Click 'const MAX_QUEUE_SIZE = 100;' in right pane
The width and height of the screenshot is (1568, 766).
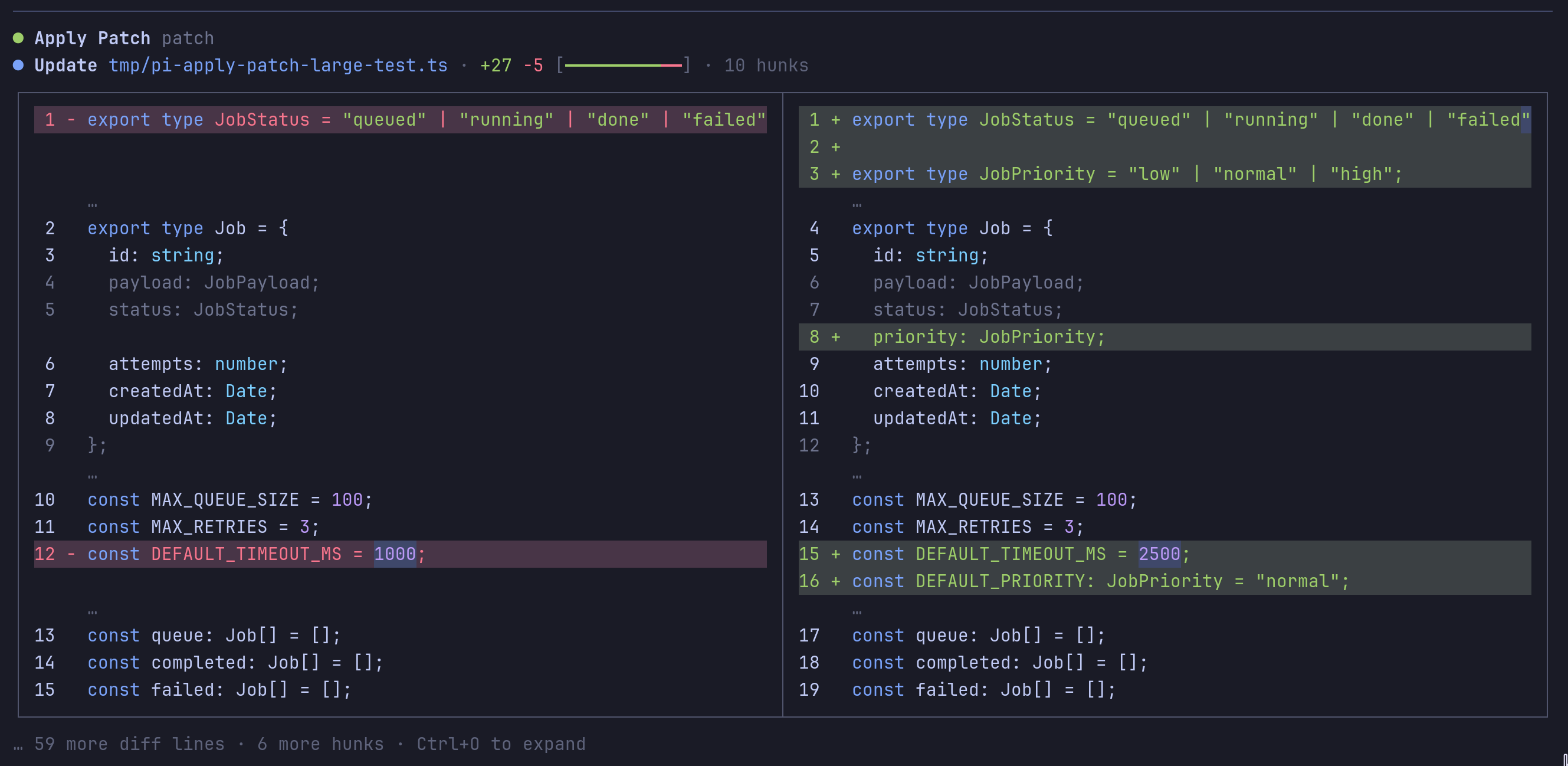(994, 500)
